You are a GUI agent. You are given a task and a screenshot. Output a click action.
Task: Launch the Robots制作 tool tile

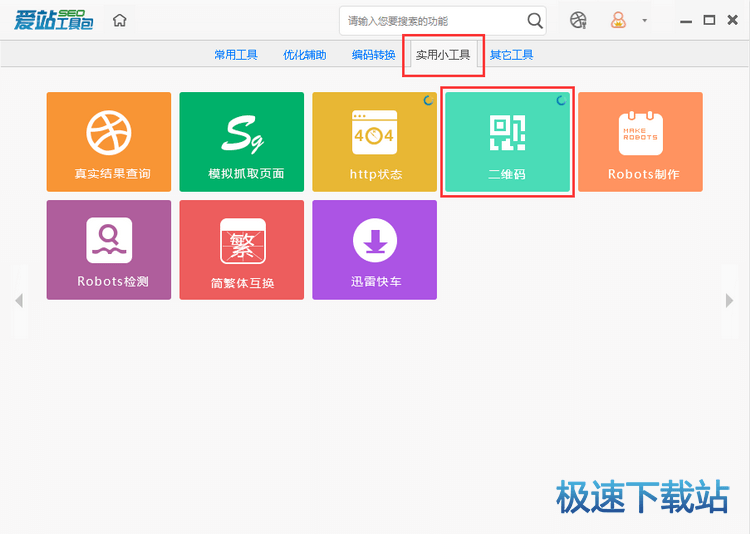pyautogui.click(x=640, y=142)
